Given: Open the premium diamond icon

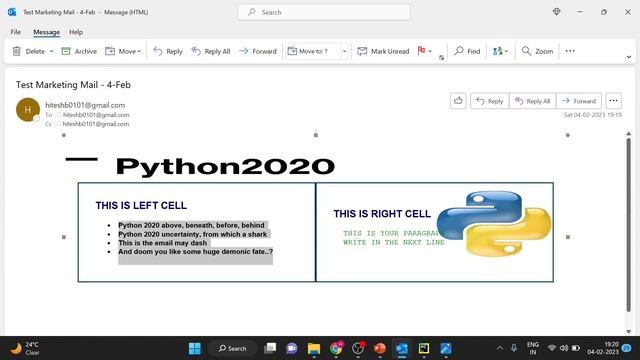Looking at the screenshot, I should pyautogui.click(x=556, y=12).
